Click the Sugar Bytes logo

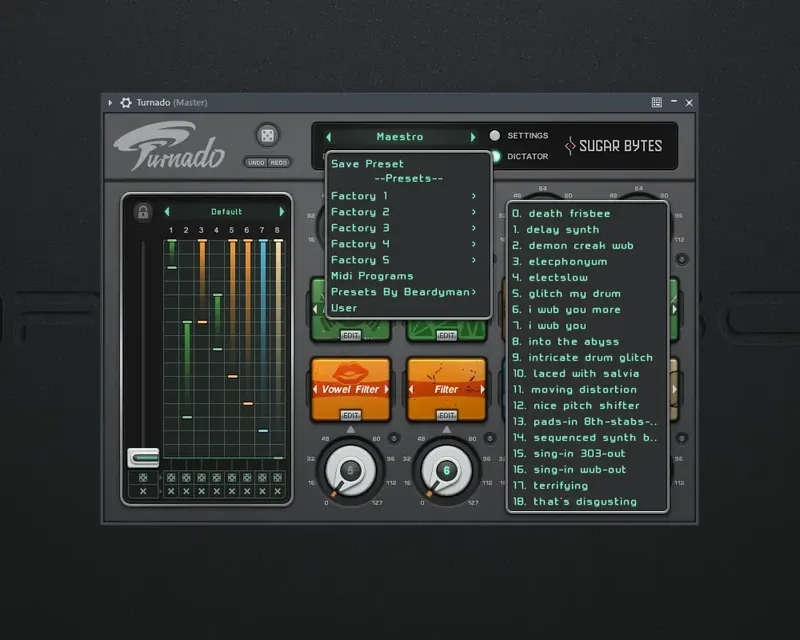[x=614, y=146]
